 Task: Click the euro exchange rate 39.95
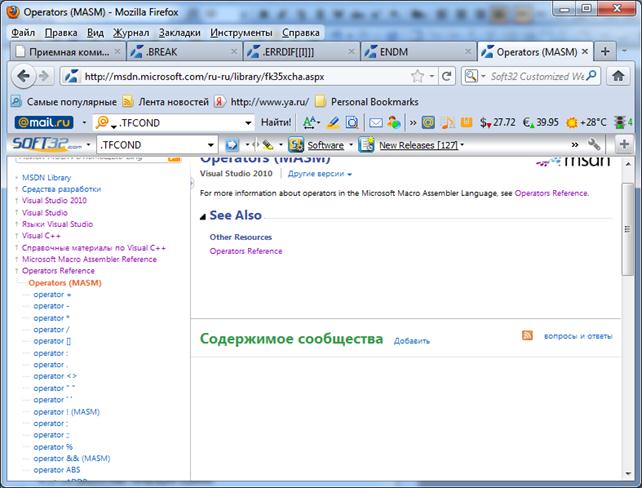540,122
